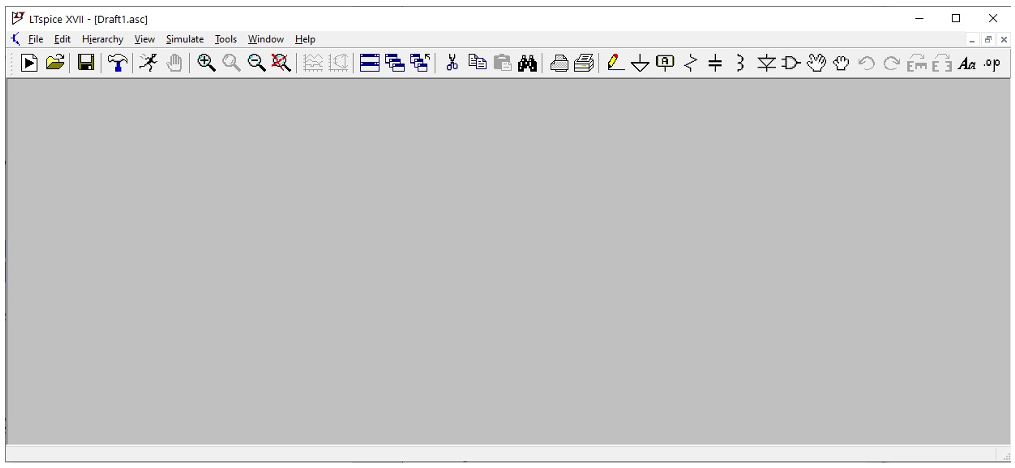Open the Tools menu
This screenshot has width=1015, height=468.
point(225,39)
